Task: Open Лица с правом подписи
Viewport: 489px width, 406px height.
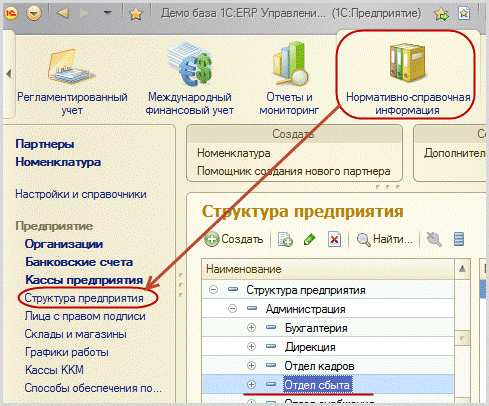Action: tap(85, 316)
